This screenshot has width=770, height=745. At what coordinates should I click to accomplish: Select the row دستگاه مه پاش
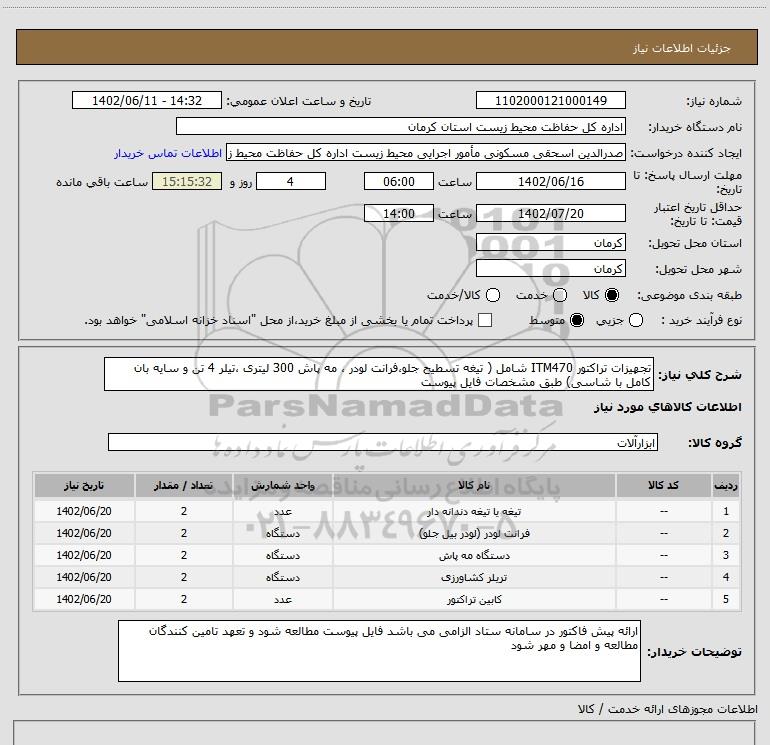(x=387, y=555)
